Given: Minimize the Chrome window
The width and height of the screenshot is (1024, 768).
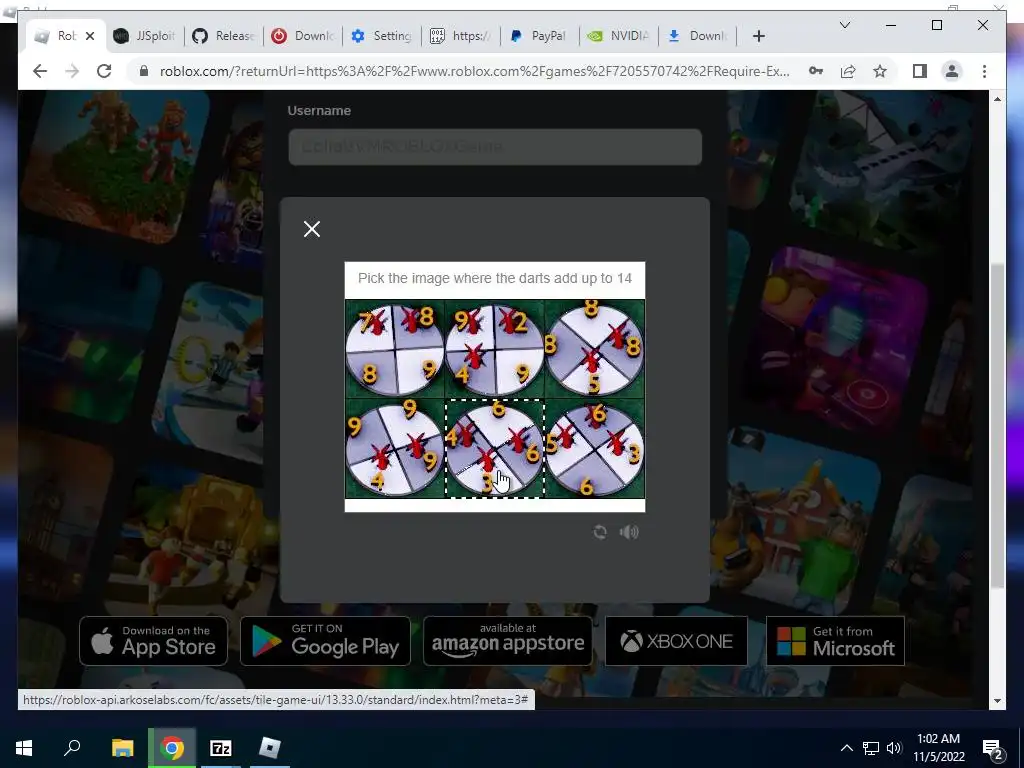Looking at the screenshot, I should (891, 25).
